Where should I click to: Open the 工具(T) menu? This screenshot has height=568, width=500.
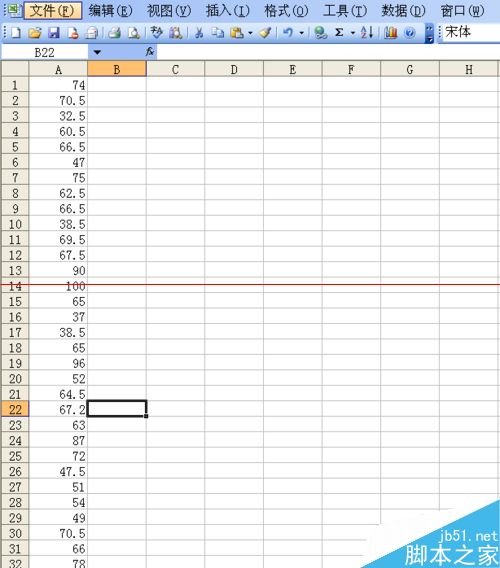coord(345,11)
